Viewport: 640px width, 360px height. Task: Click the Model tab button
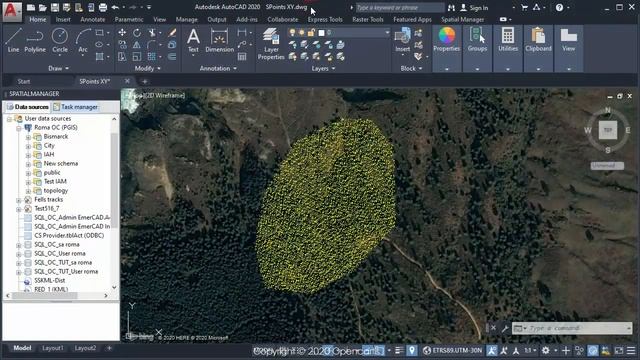pos(22,348)
